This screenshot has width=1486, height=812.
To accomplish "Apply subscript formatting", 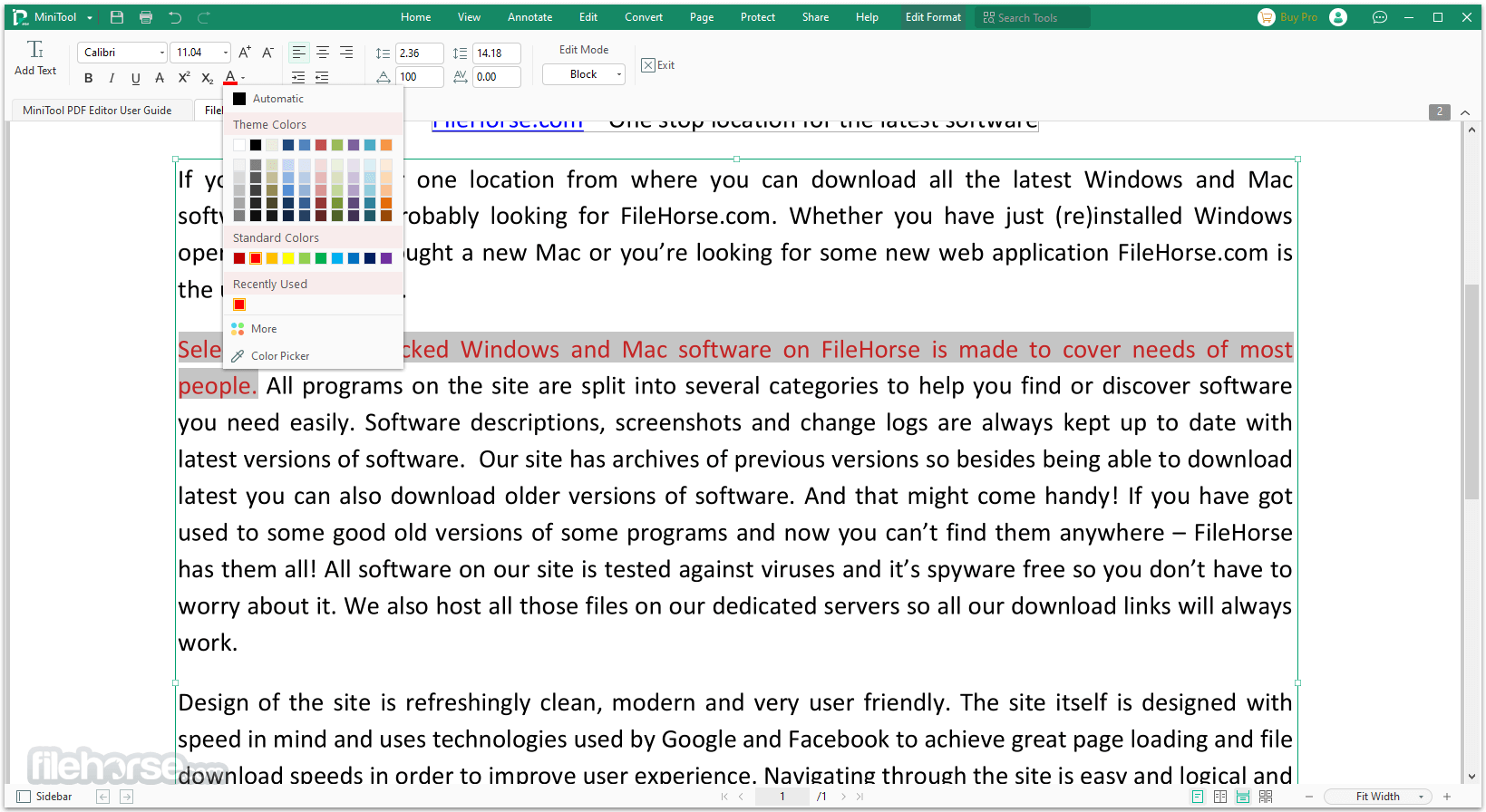I will click(207, 78).
